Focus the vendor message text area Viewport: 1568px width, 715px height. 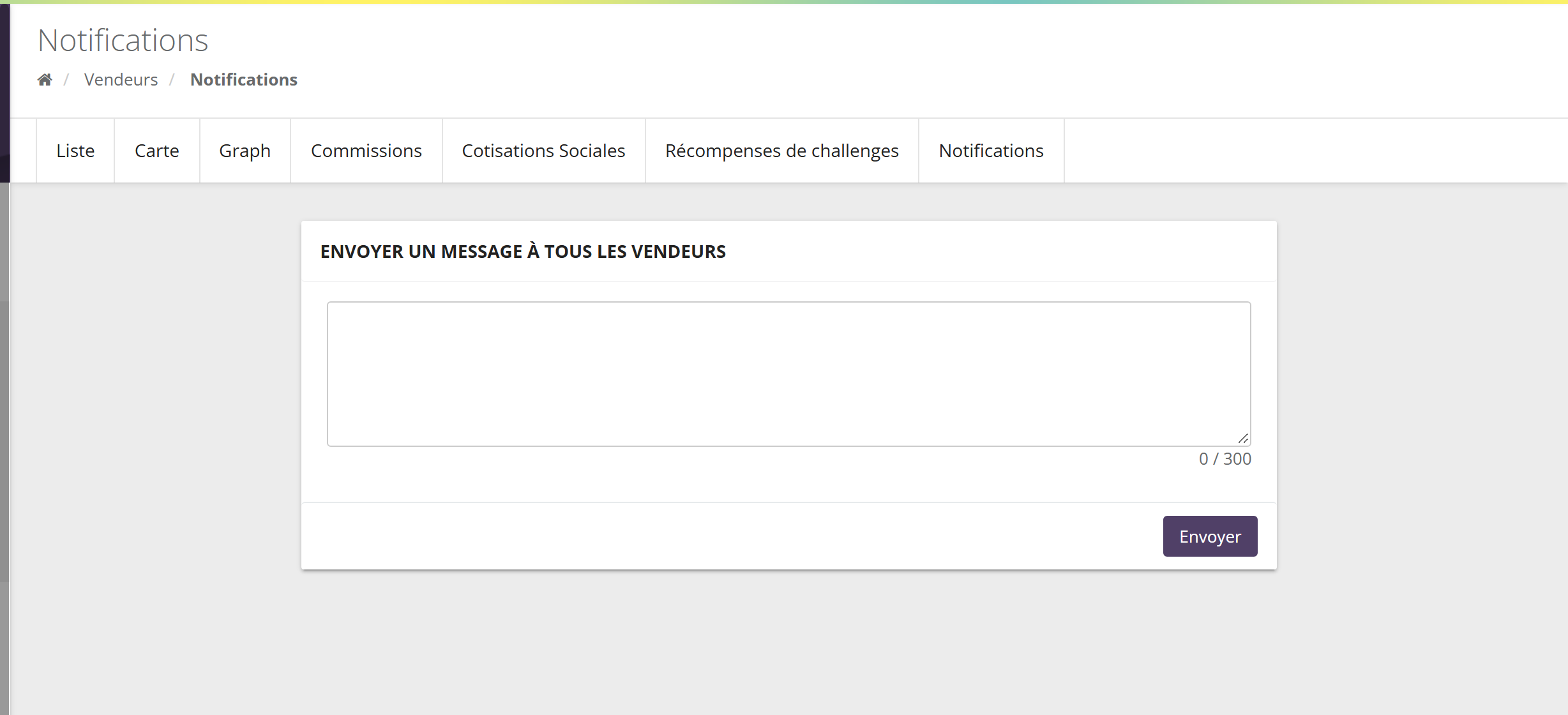pyautogui.click(x=789, y=374)
